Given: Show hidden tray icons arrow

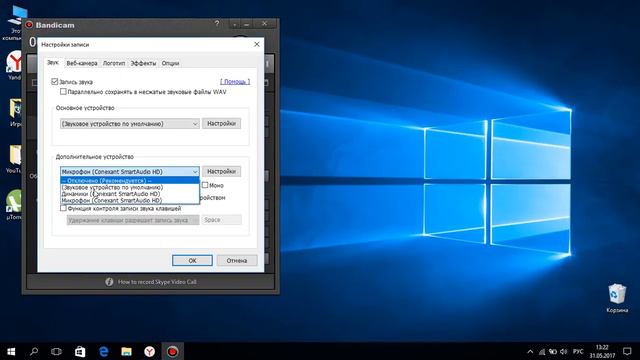Looking at the screenshot, I should coord(530,351).
